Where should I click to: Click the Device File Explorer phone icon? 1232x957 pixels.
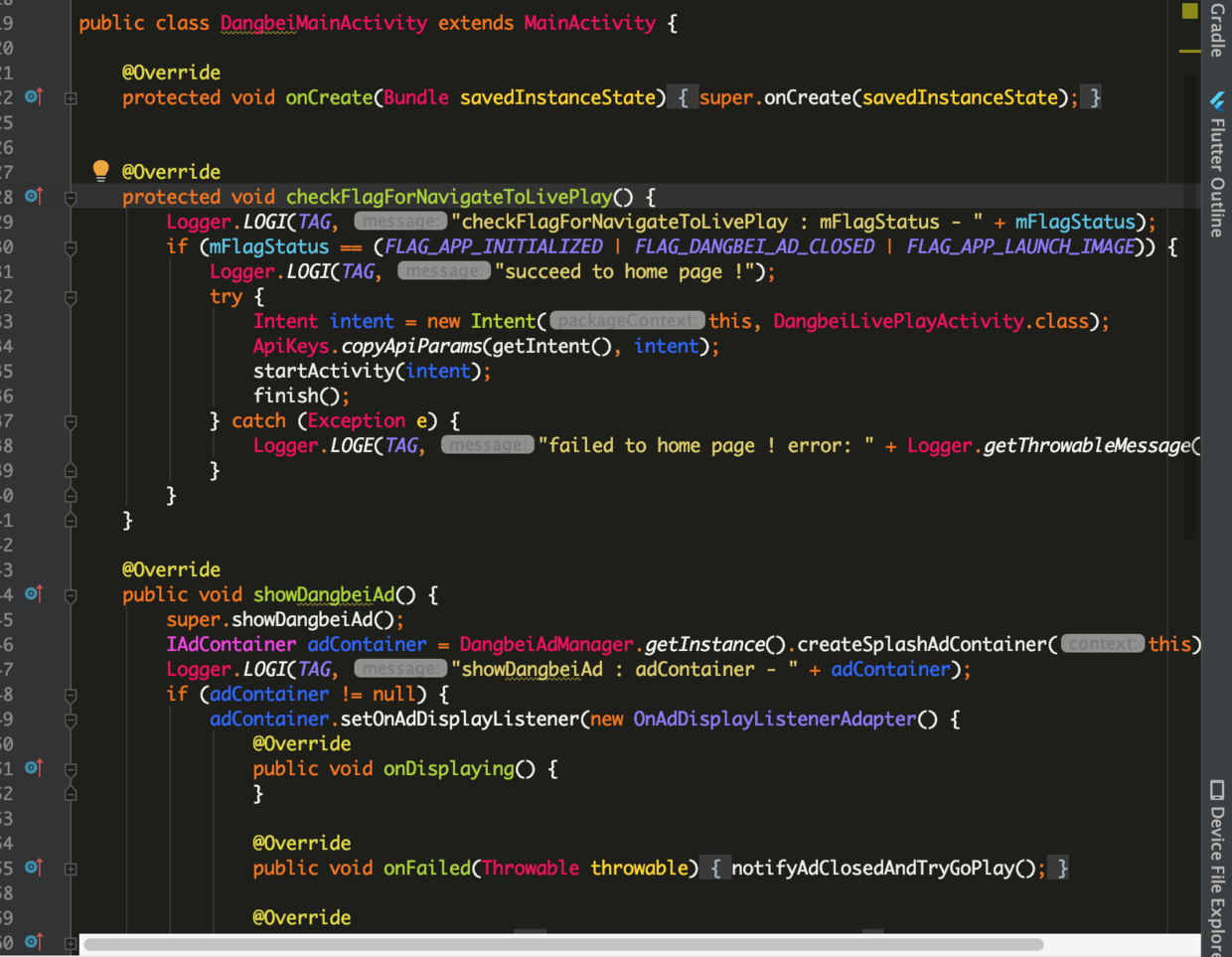pyautogui.click(x=1217, y=790)
